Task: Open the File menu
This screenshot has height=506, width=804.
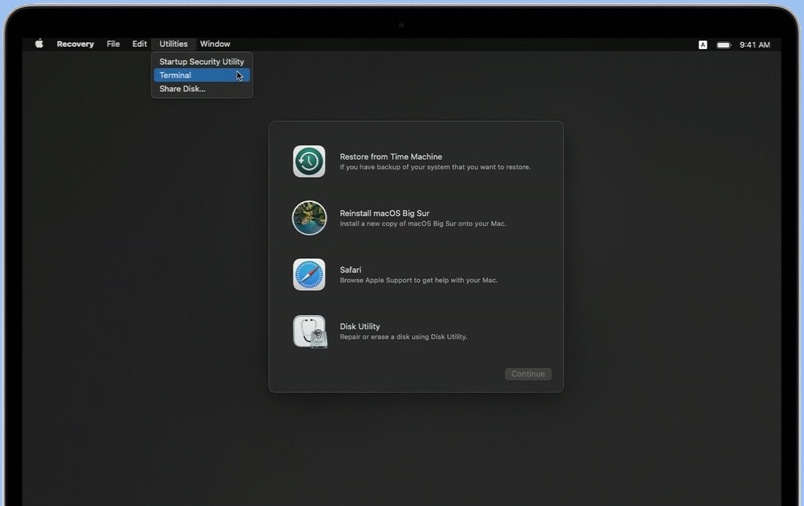Action: tap(113, 44)
